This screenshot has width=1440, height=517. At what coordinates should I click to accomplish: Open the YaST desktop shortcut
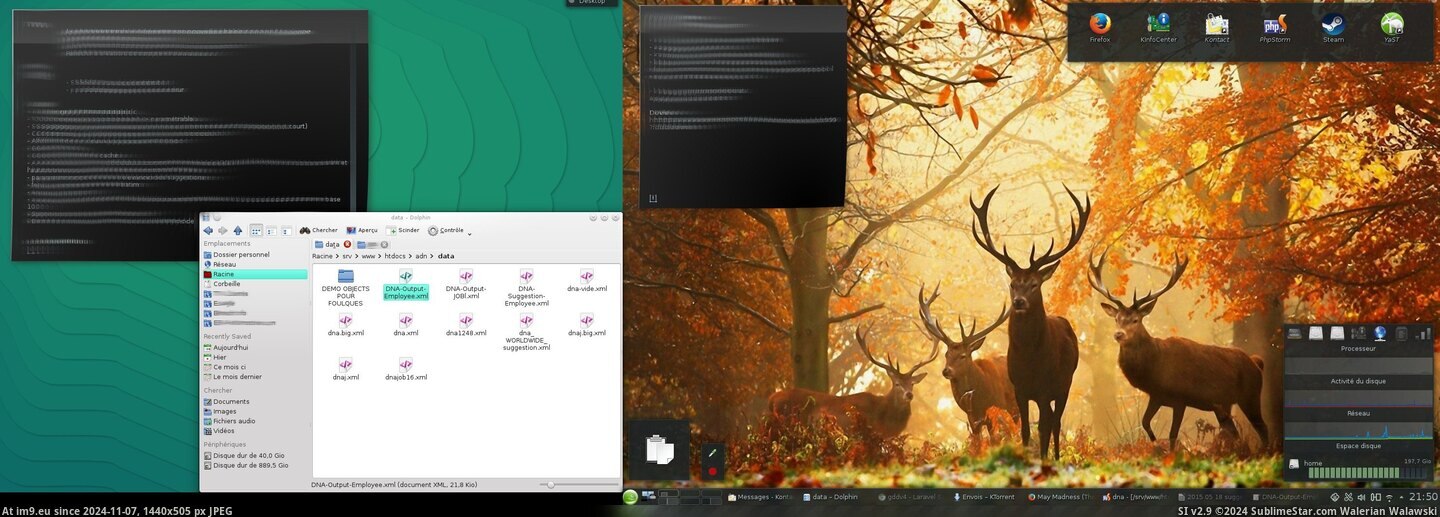point(1392,27)
